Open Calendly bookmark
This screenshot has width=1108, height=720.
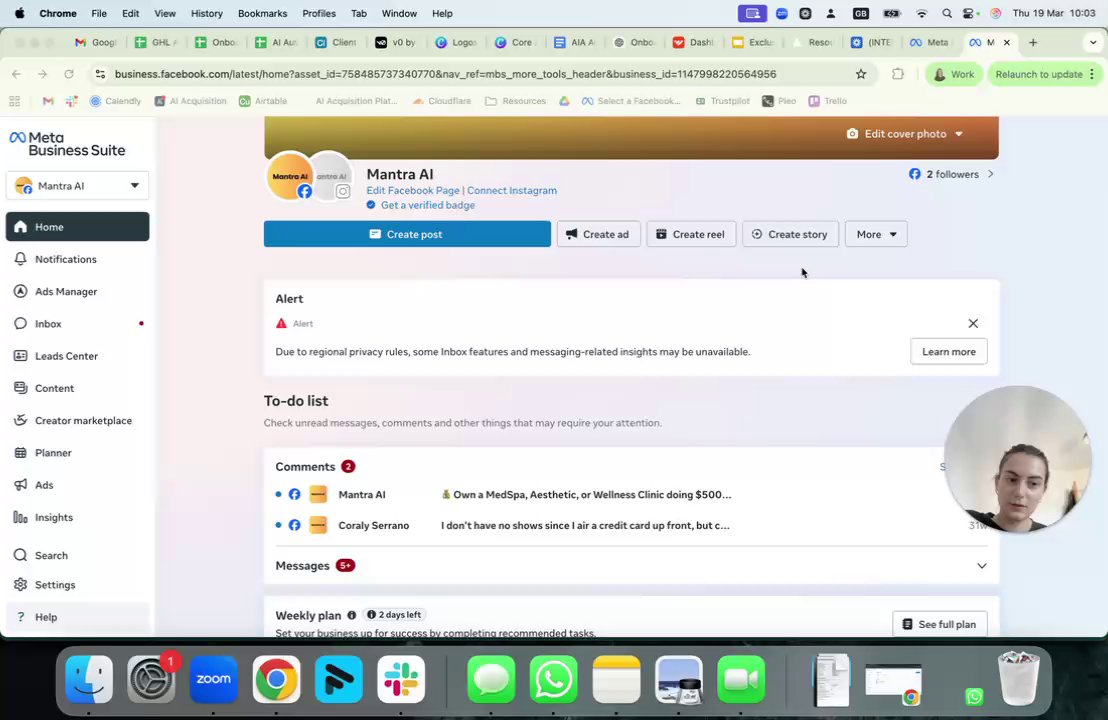tap(115, 101)
